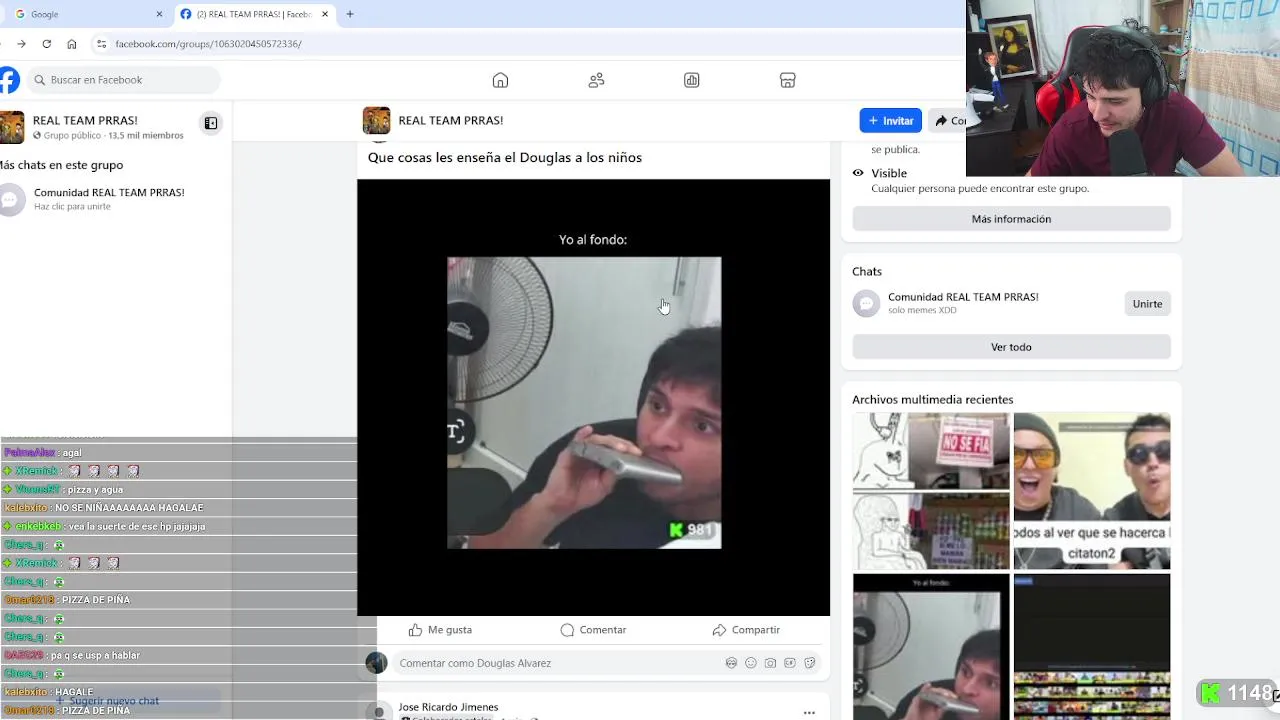The height and width of the screenshot is (720, 1280).
Task: Click the Que cosas les enseña el Douglas post text
Action: (x=505, y=157)
